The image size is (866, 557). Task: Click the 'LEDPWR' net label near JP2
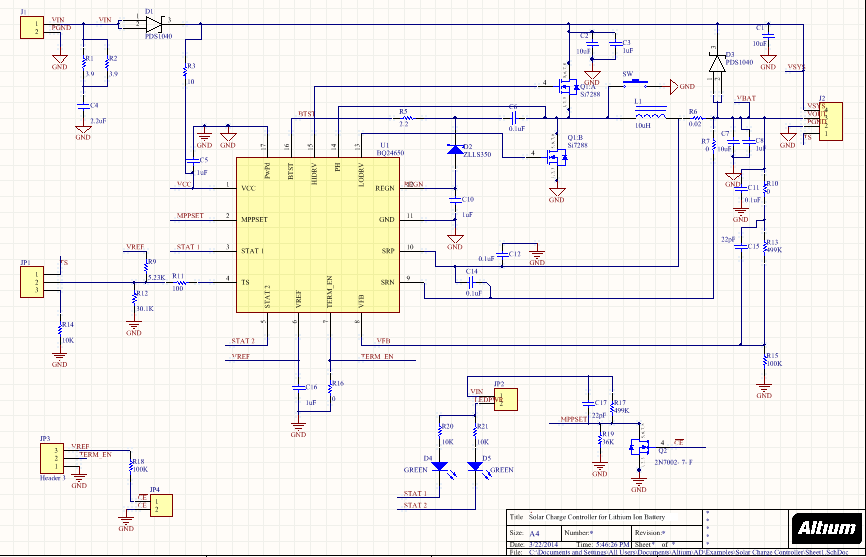(489, 400)
